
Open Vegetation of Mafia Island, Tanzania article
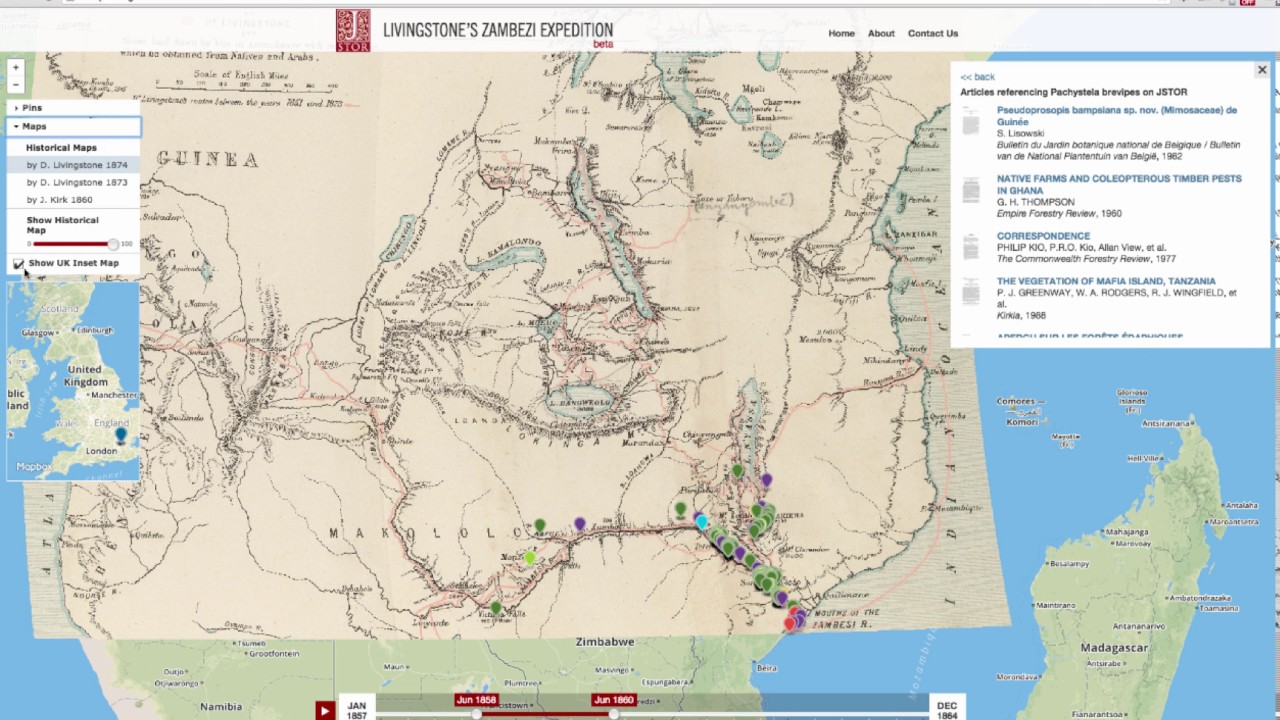pyautogui.click(x=1106, y=281)
